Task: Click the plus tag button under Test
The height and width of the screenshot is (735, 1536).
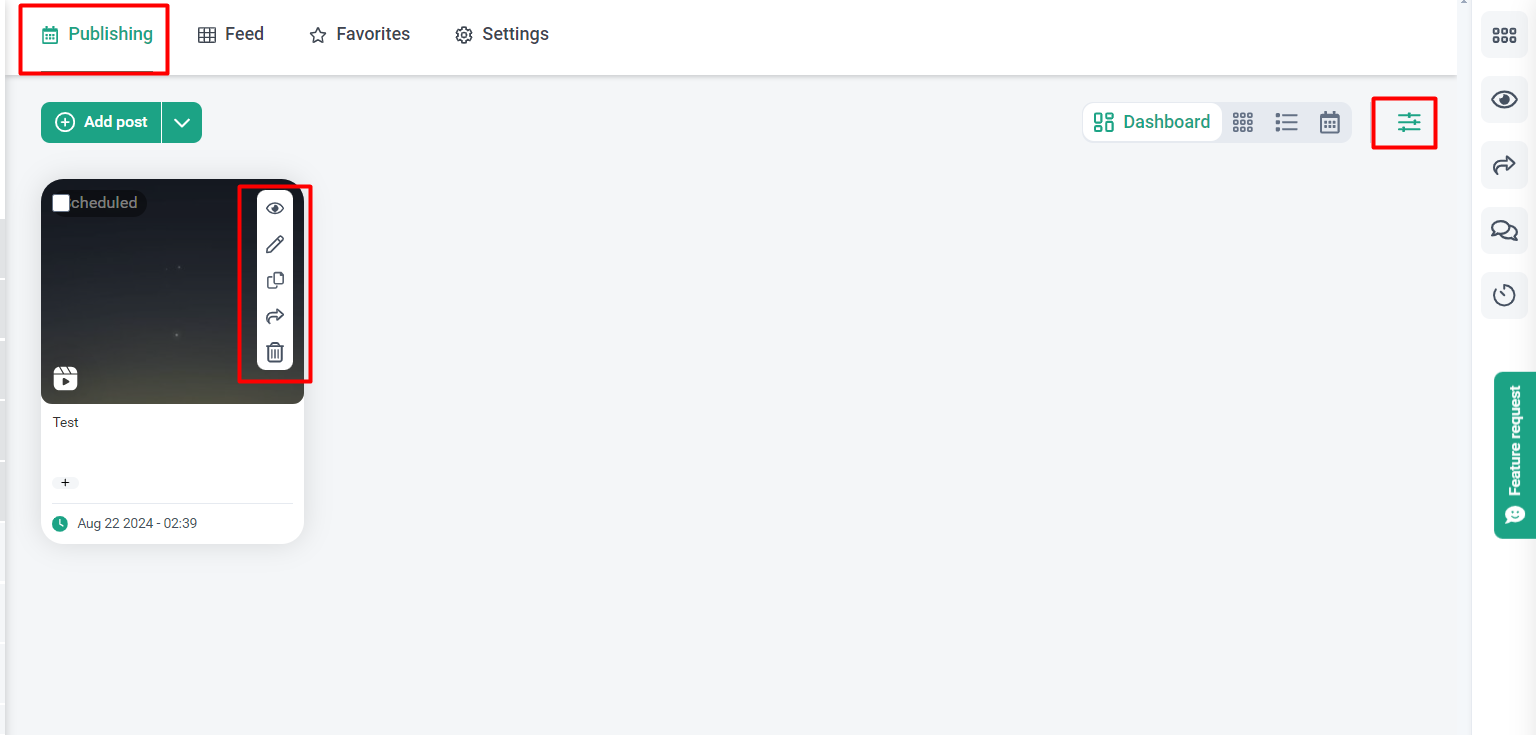Action: point(65,483)
